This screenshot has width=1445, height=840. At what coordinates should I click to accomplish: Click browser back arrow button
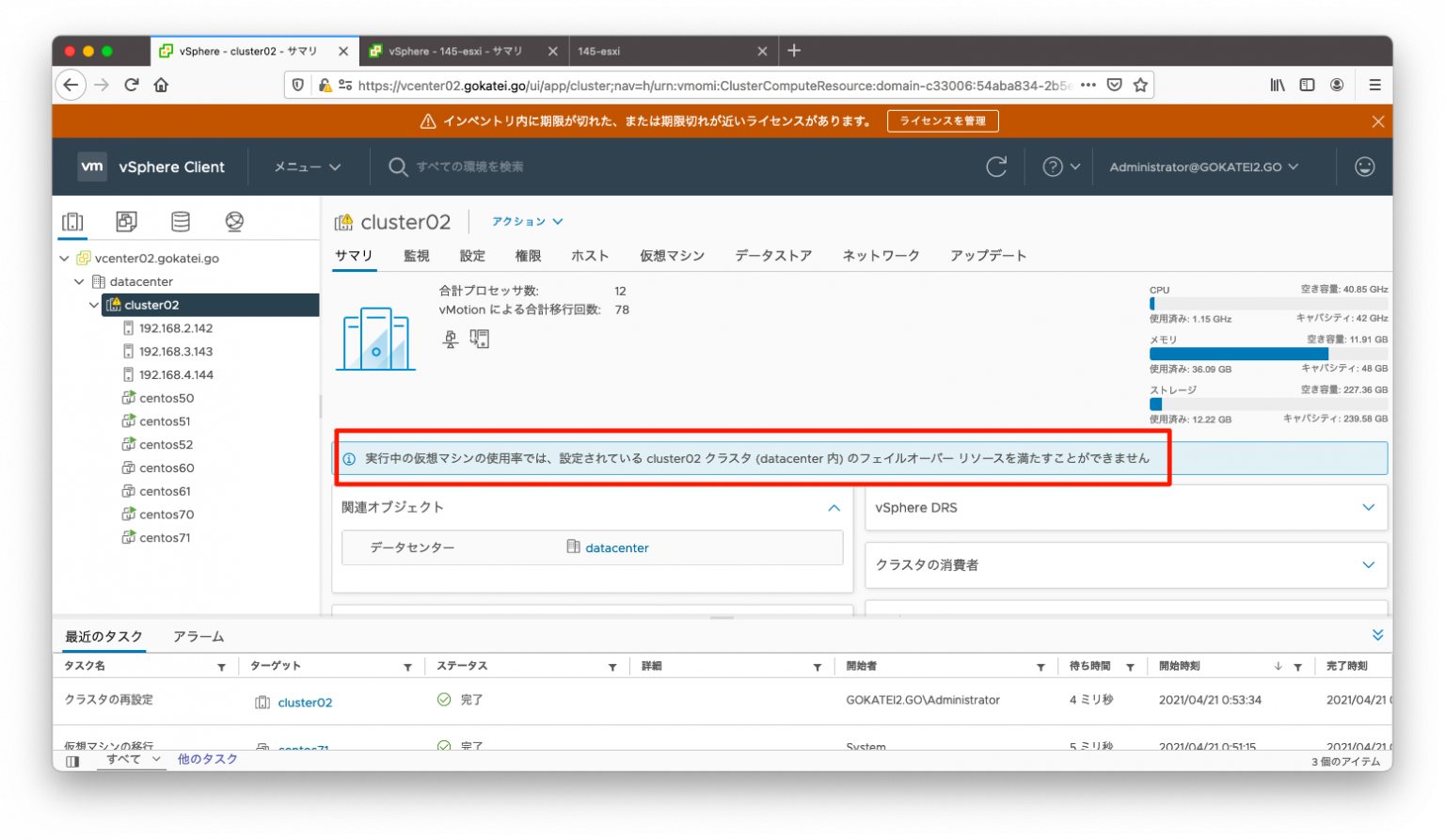pyautogui.click(x=71, y=85)
